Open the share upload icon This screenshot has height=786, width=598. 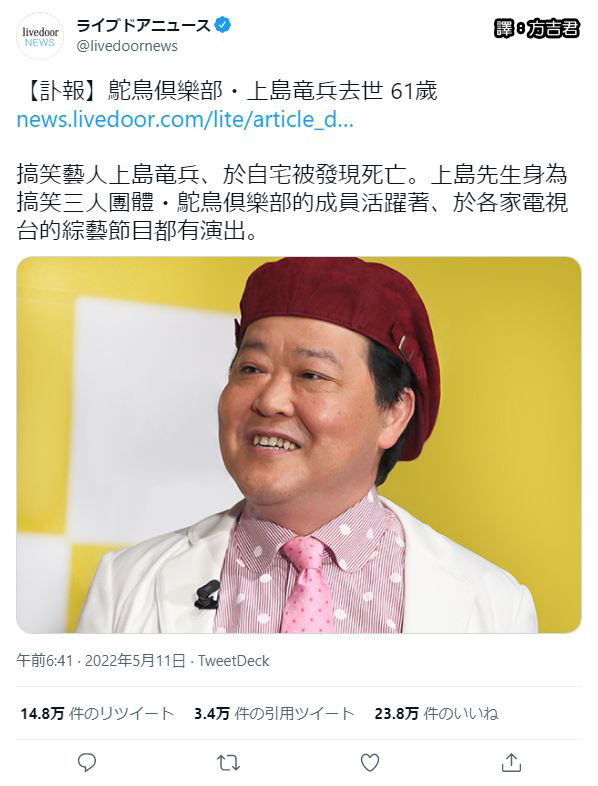click(x=511, y=762)
